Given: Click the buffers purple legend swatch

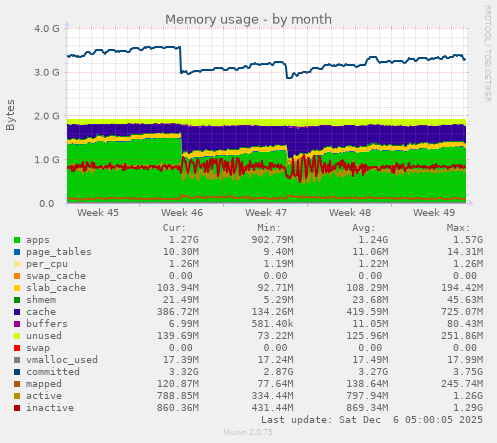Looking at the screenshot, I should coord(17,324).
